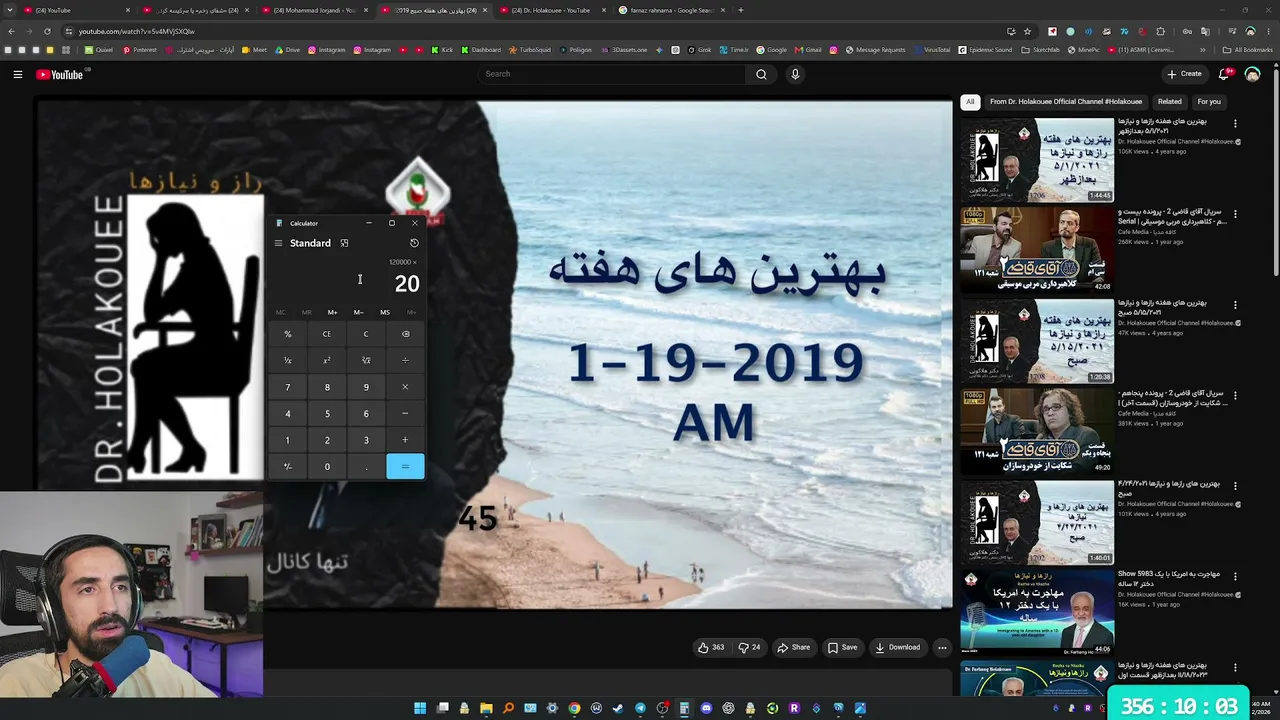Toggle Calculator keep-on-top mode icon
Screen dimensions: 1280x720
pos(344,243)
